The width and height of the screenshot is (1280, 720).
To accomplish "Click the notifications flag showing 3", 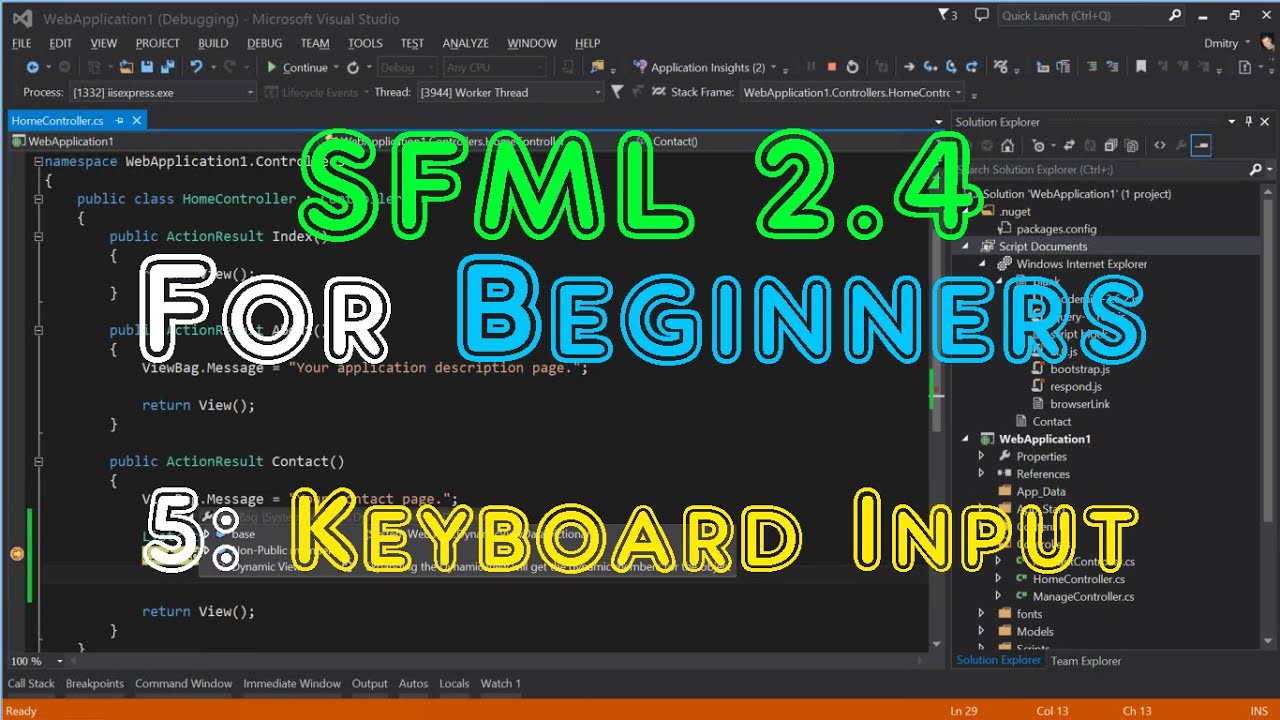I will 947,15.
